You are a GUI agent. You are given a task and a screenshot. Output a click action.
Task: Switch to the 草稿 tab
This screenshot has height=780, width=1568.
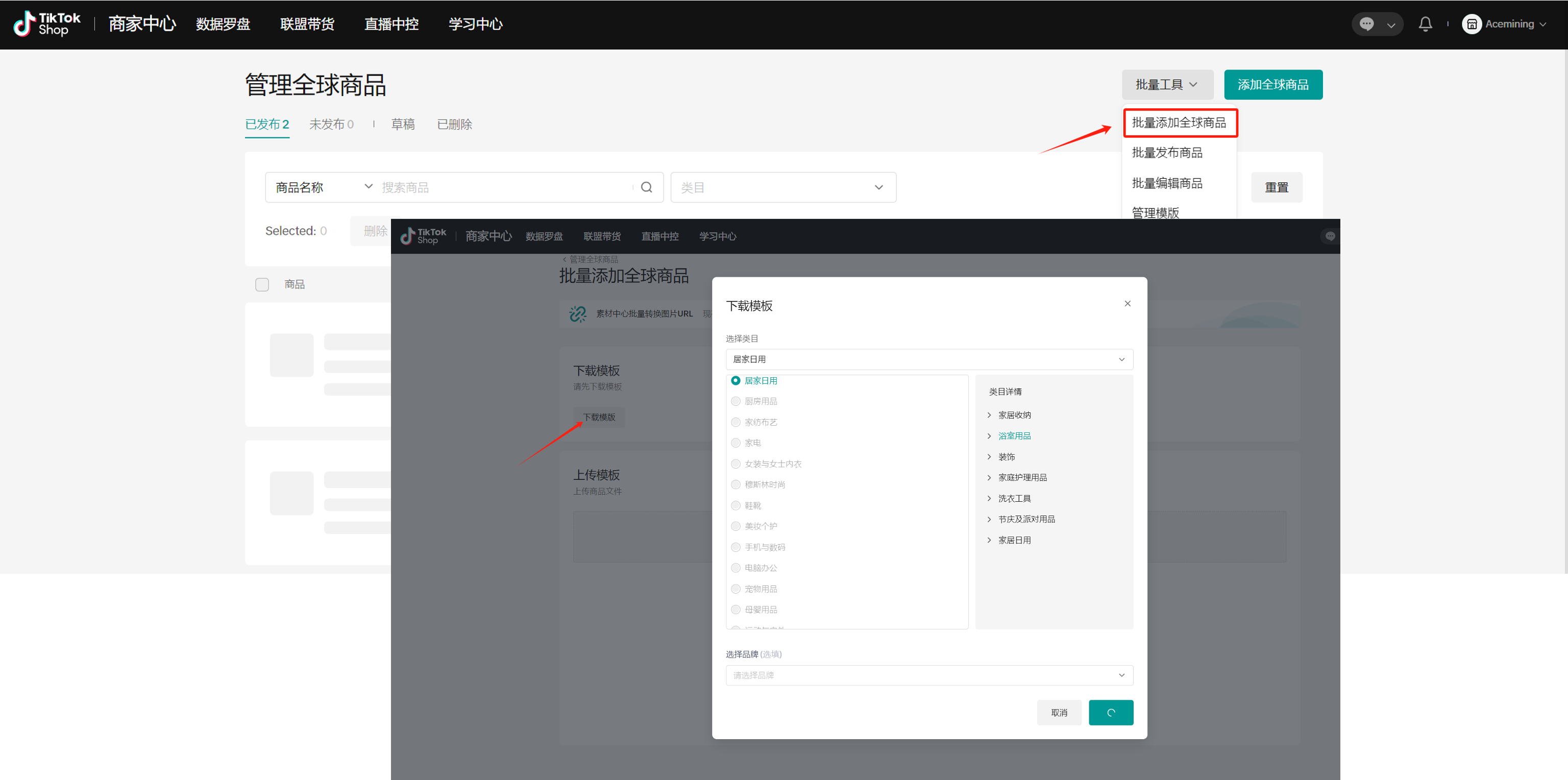402,124
